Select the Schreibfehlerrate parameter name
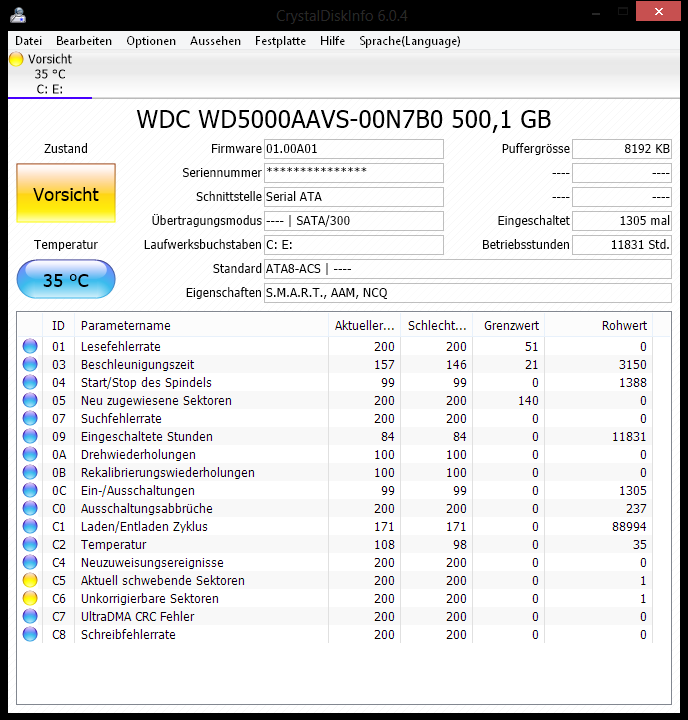The height and width of the screenshot is (720, 688). tap(128, 635)
